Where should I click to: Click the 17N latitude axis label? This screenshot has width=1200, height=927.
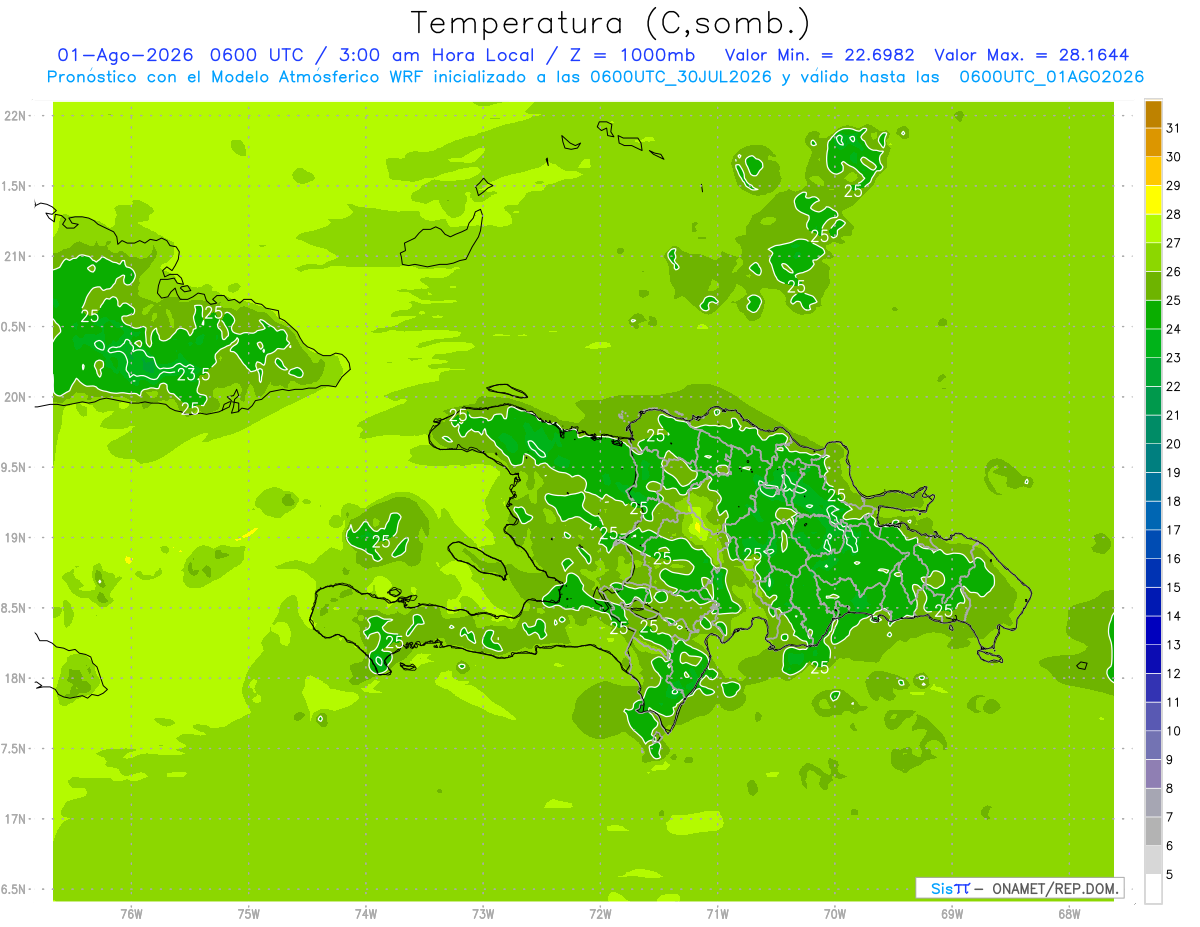(x=16, y=819)
